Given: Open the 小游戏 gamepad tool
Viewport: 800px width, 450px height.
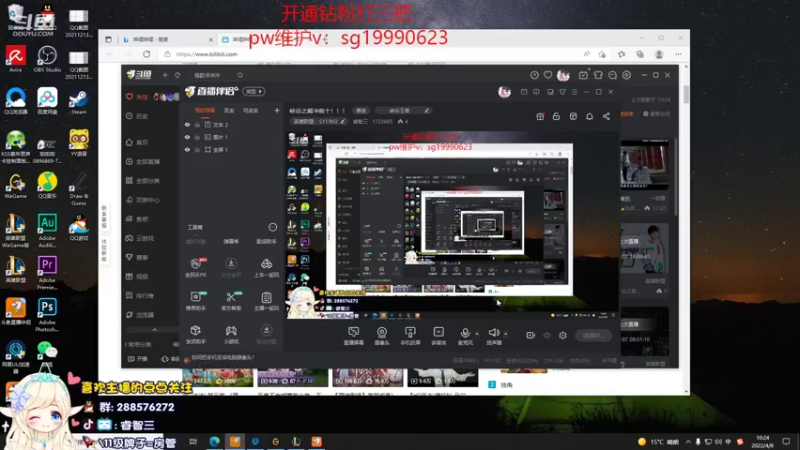Looking at the screenshot, I should tap(231, 334).
